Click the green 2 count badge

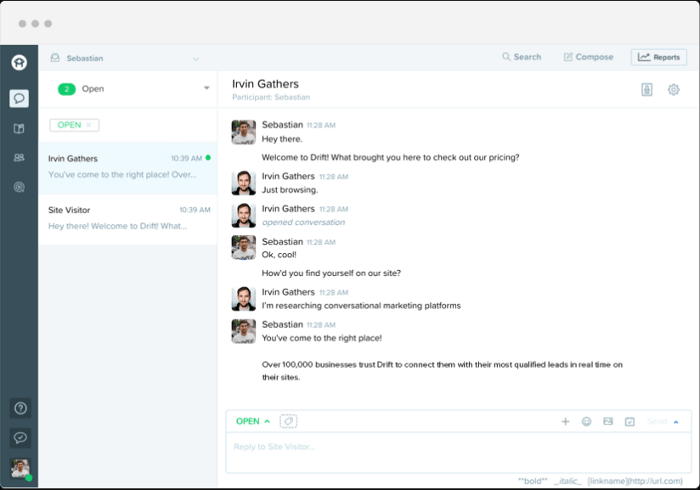coord(67,89)
